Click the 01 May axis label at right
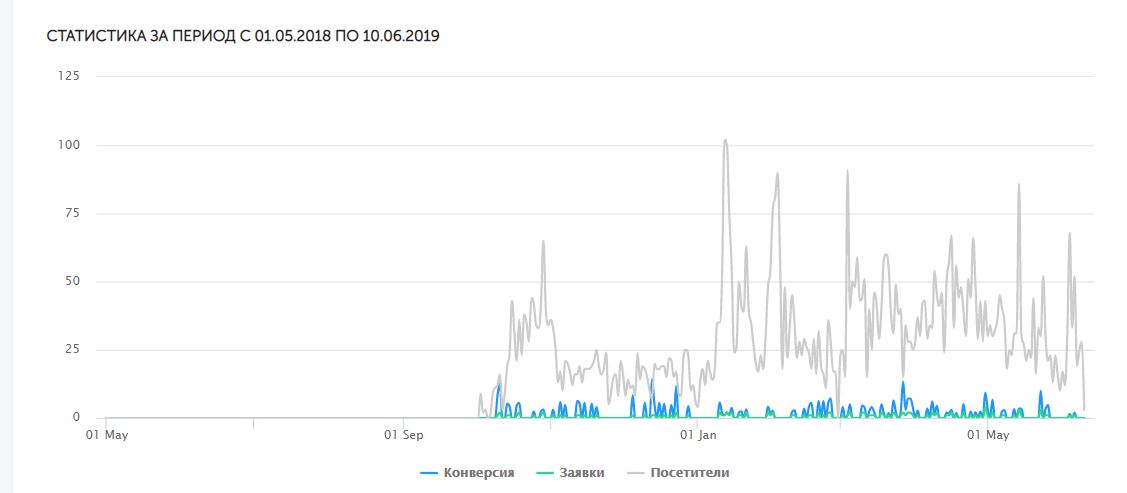The image size is (1127, 493). coord(988,436)
